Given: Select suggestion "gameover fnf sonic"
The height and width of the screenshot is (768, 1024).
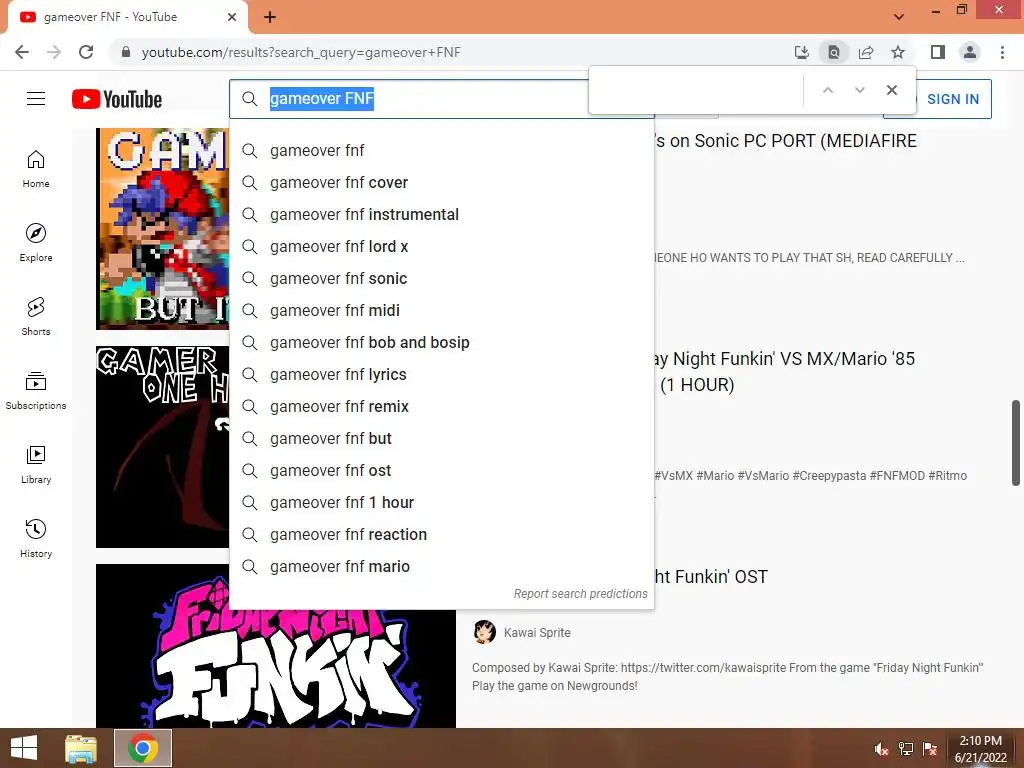Looking at the screenshot, I should pyautogui.click(x=441, y=278).
